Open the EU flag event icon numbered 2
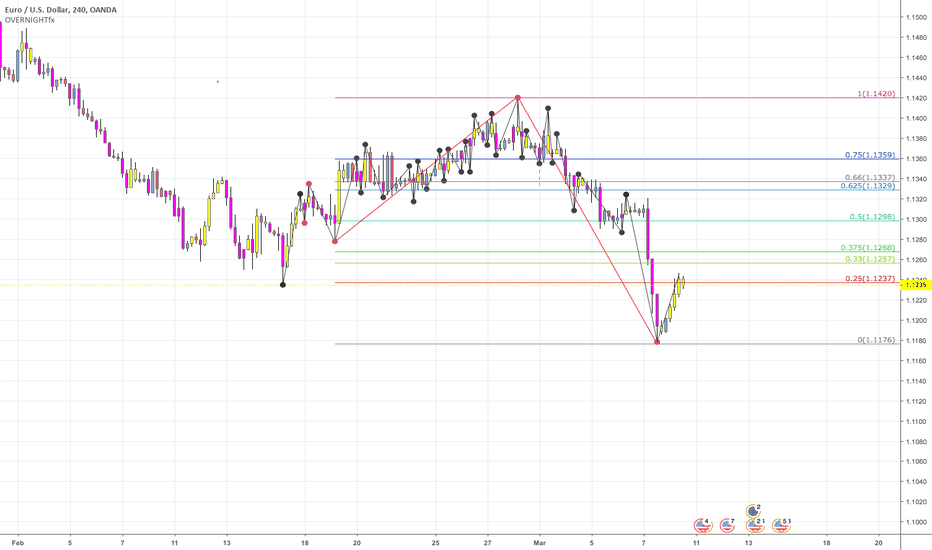 point(754,511)
